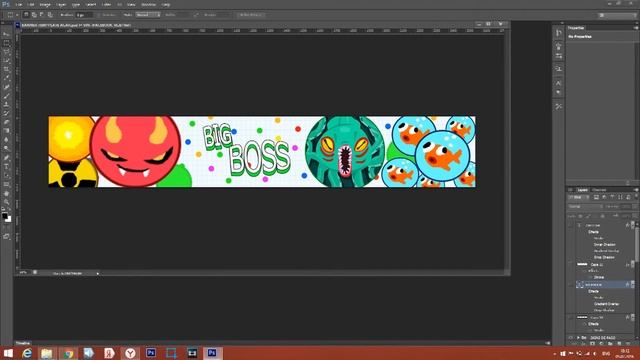Open the layer blend mode dropdown
640x360 pixels.
click(585, 207)
